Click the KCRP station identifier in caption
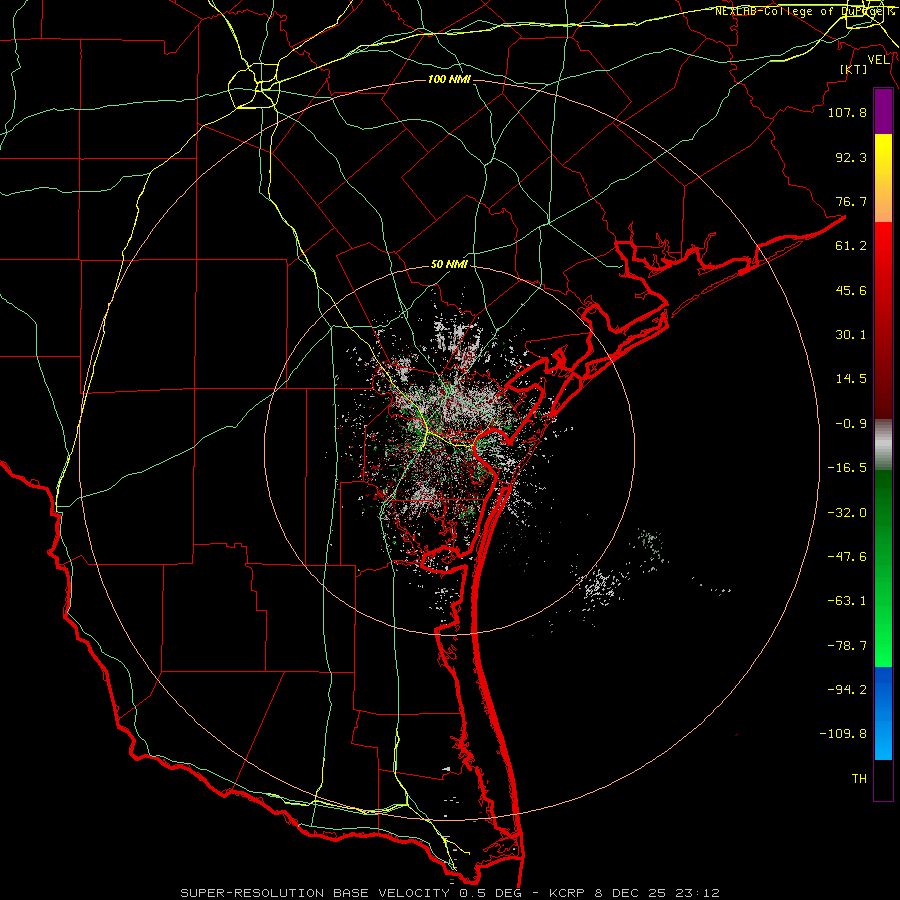Viewport: 900px width, 900px height. pyautogui.click(x=568, y=893)
